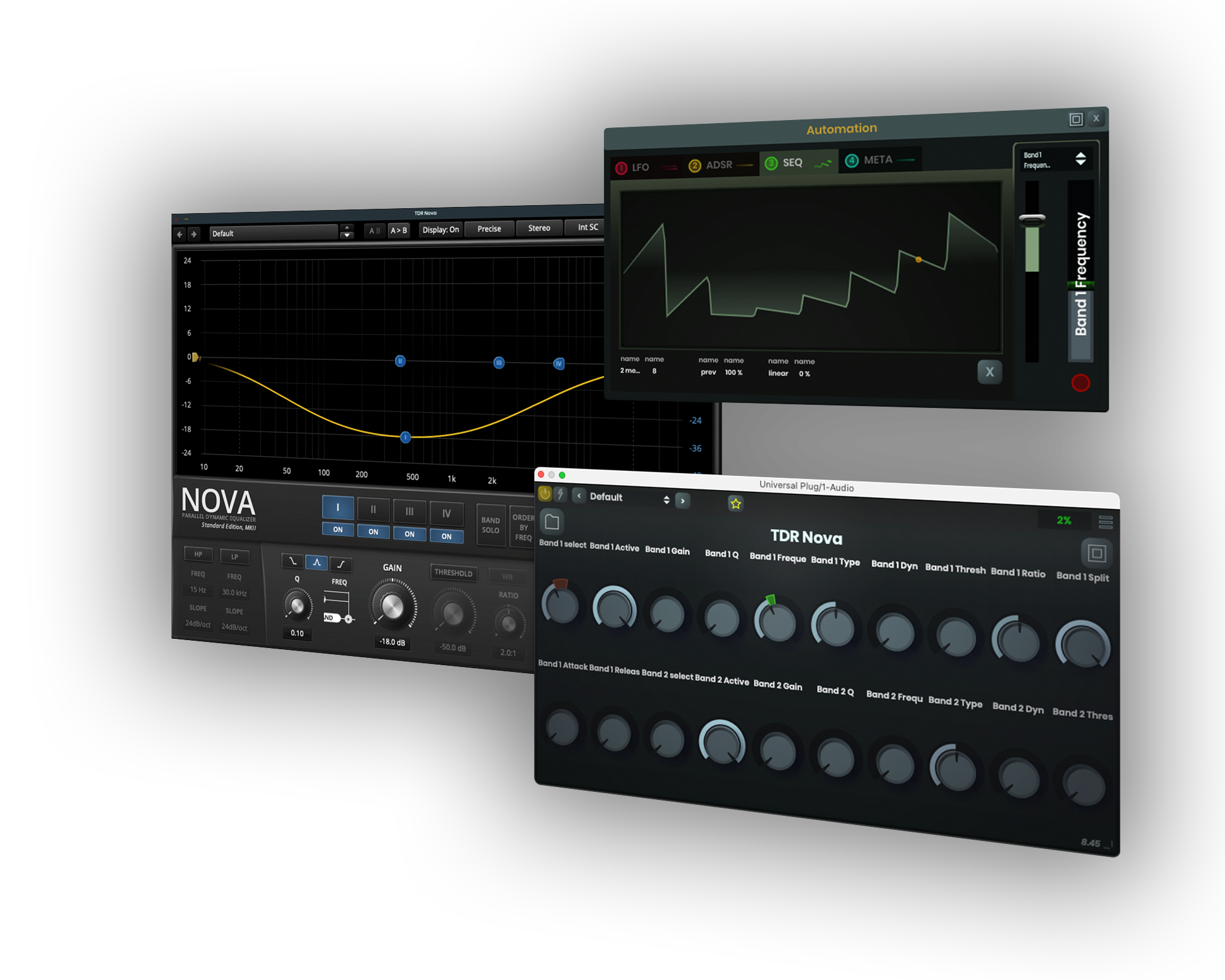Toggle the THRESHOLD button
1225x980 pixels.
[x=453, y=573]
